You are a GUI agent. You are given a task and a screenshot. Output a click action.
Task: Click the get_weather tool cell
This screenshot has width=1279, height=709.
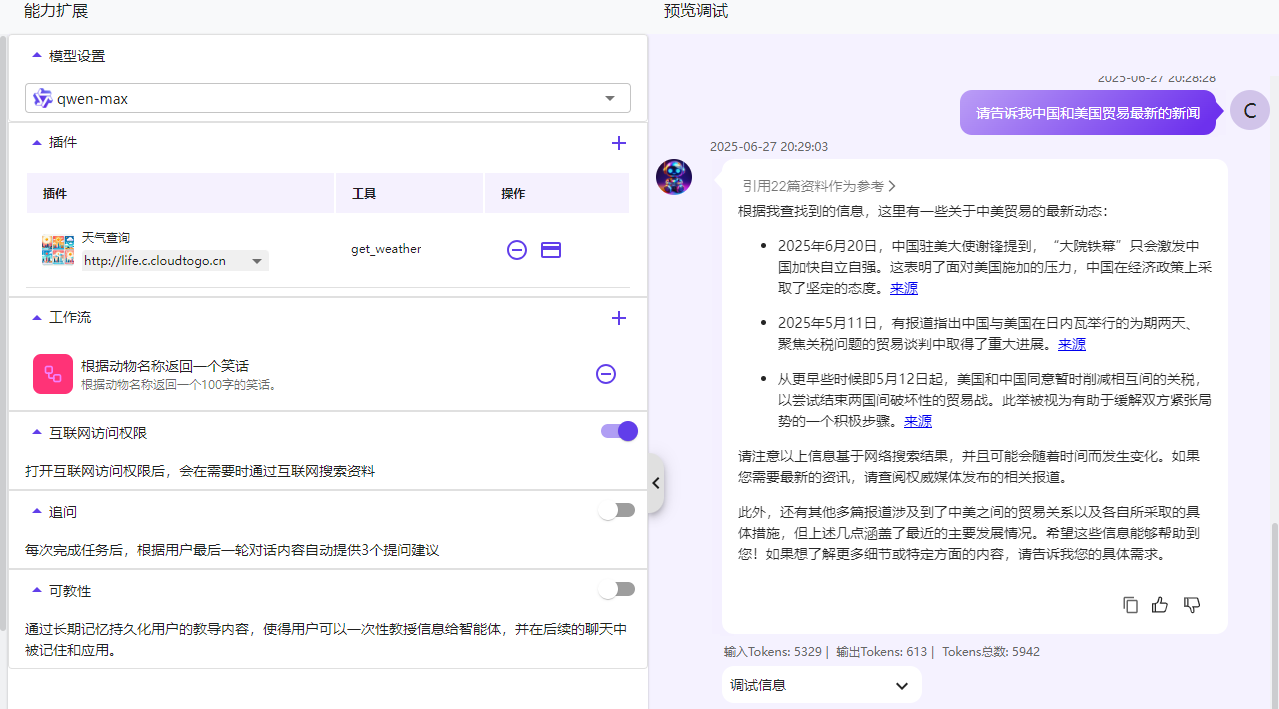(x=386, y=249)
